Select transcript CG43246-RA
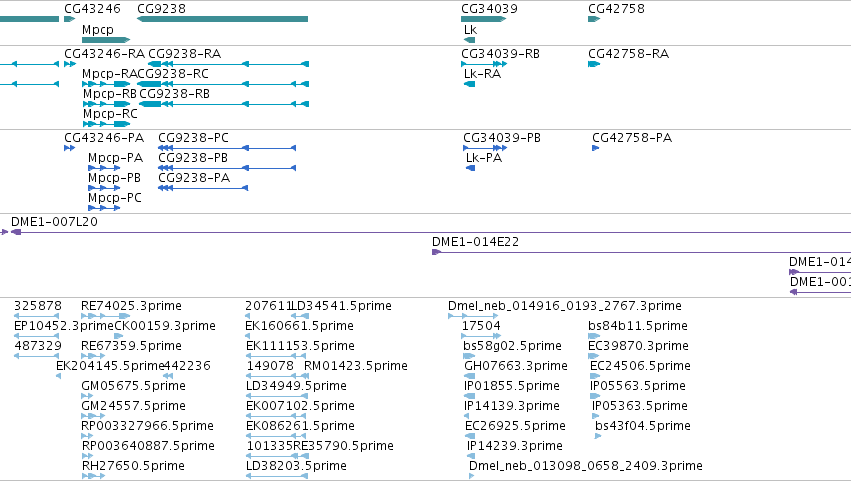This screenshot has width=851, height=481. 105,54
